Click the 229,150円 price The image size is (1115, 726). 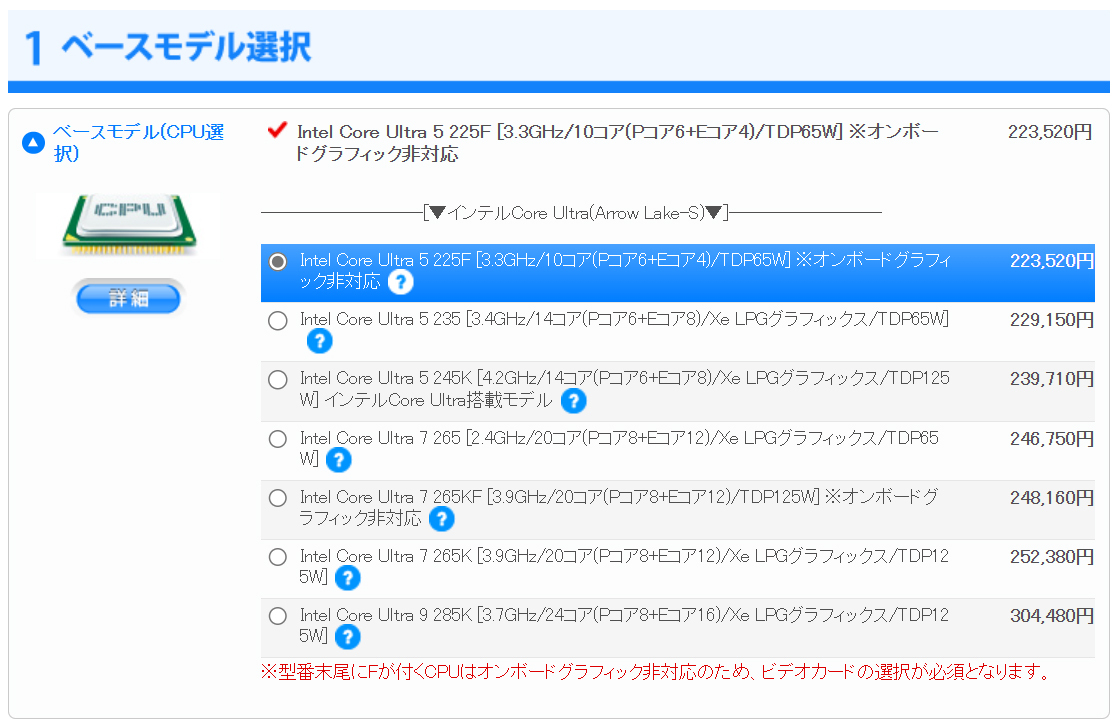(x=1052, y=320)
